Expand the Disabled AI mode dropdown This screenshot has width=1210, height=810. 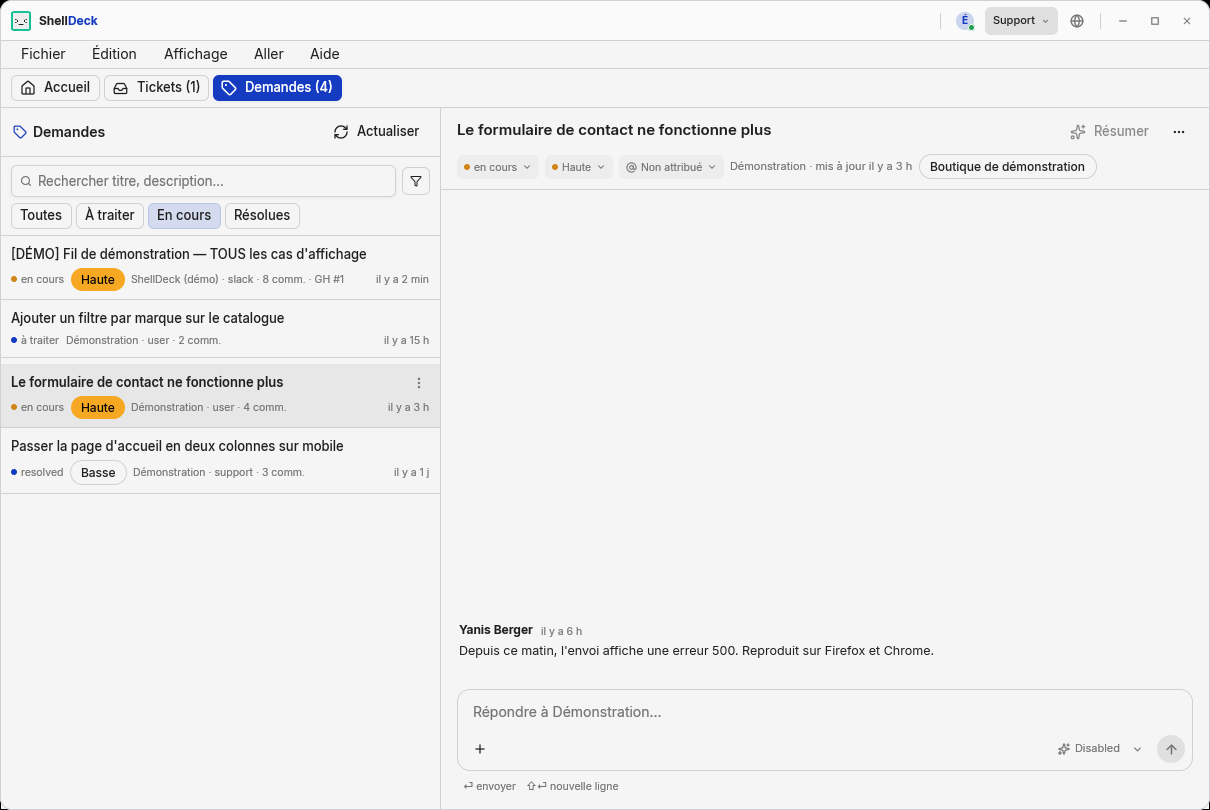pyautogui.click(x=1099, y=749)
